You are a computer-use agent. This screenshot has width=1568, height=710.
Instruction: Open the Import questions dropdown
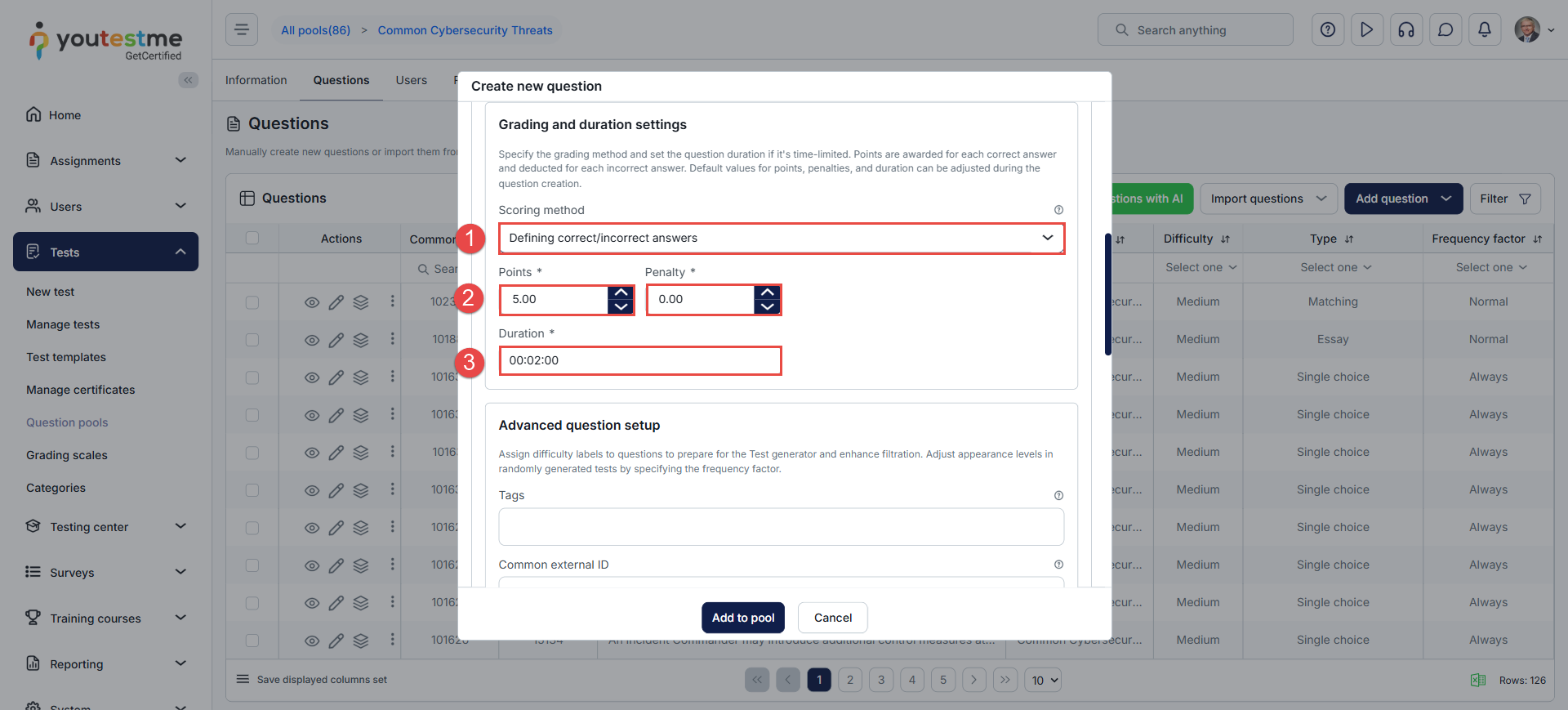1268,199
